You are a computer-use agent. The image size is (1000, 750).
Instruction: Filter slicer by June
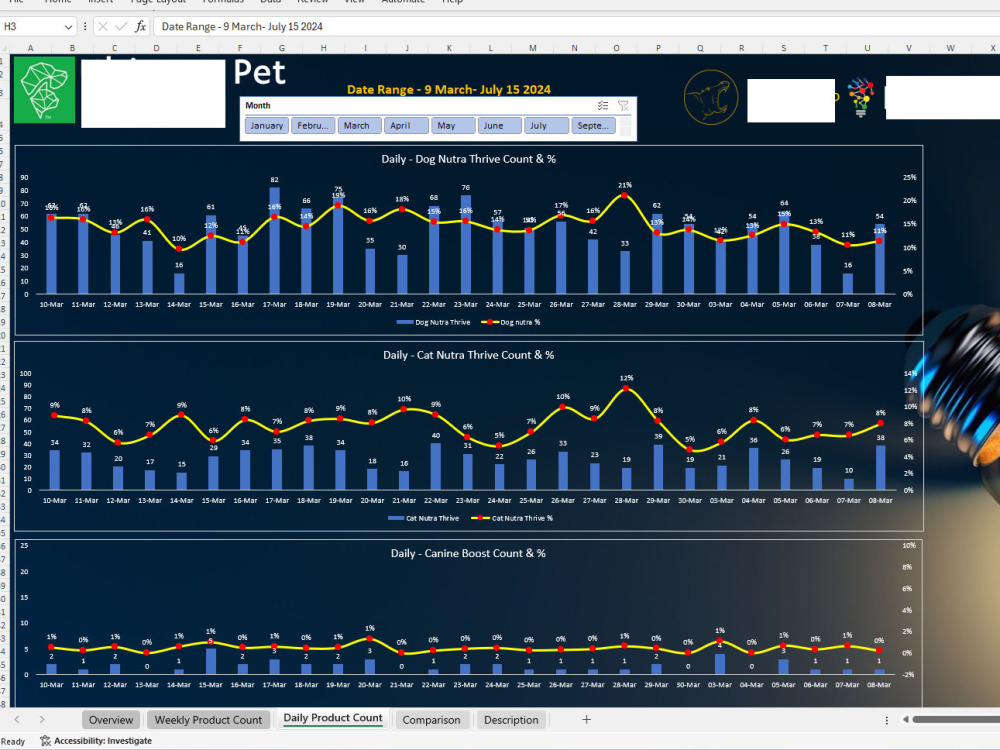click(x=500, y=126)
